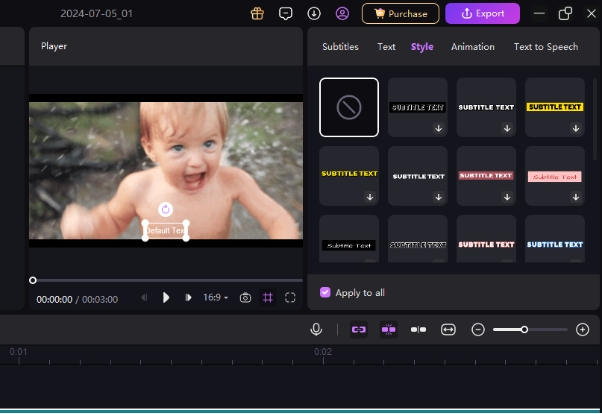Open the 16:9 aspect ratio dropdown
This screenshot has height=414, width=602.
[215, 298]
